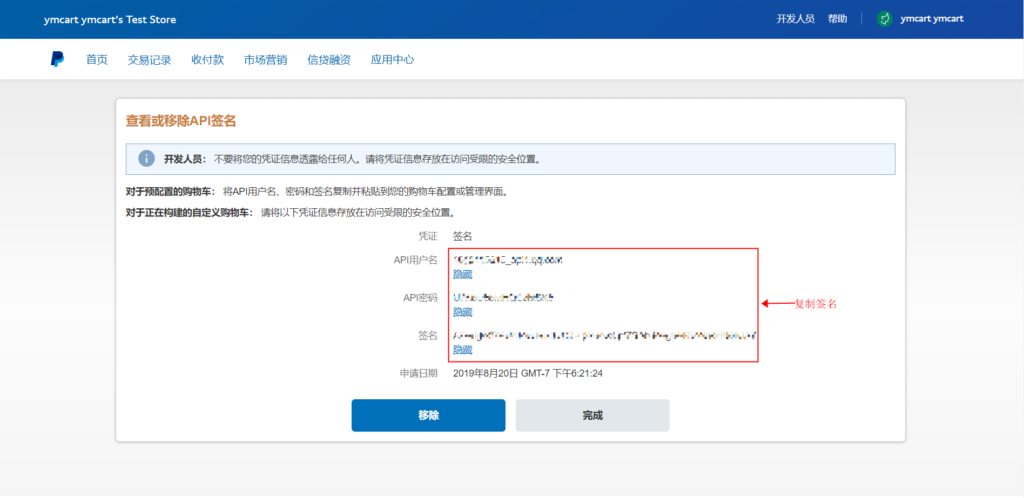Open the 市场营销 section
The image size is (1024, 498).
pyautogui.click(x=265, y=60)
